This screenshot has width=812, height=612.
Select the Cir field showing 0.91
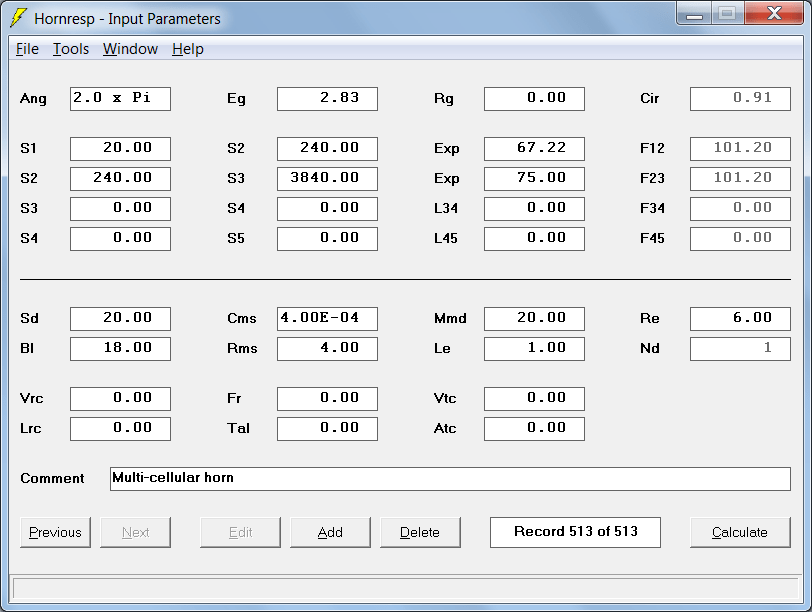coord(740,98)
